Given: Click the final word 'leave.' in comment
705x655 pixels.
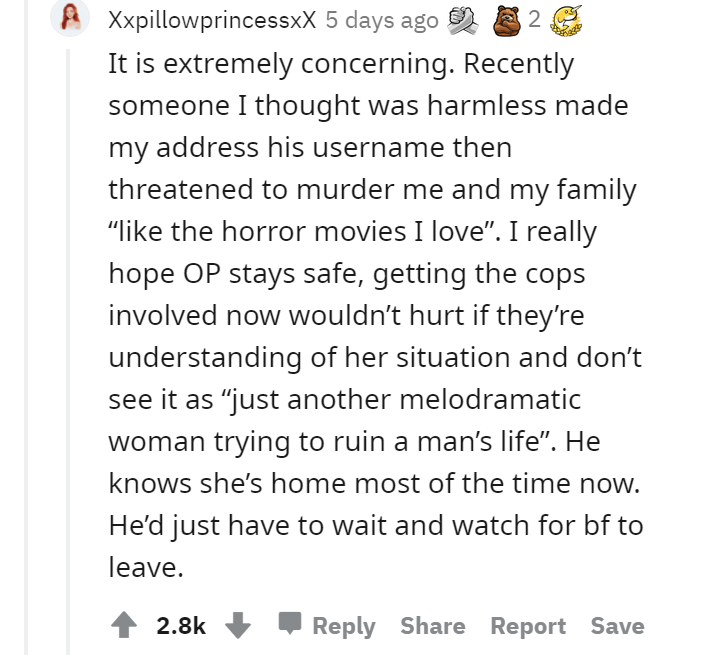Looking at the screenshot, I should point(146,567).
